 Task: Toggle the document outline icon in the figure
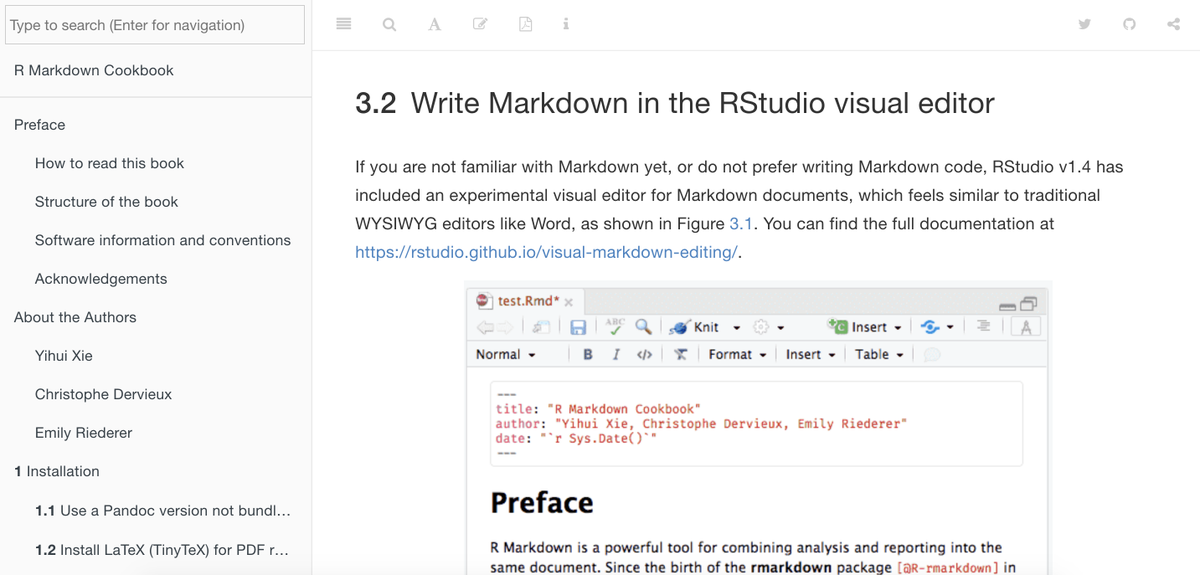pos(983,326)
